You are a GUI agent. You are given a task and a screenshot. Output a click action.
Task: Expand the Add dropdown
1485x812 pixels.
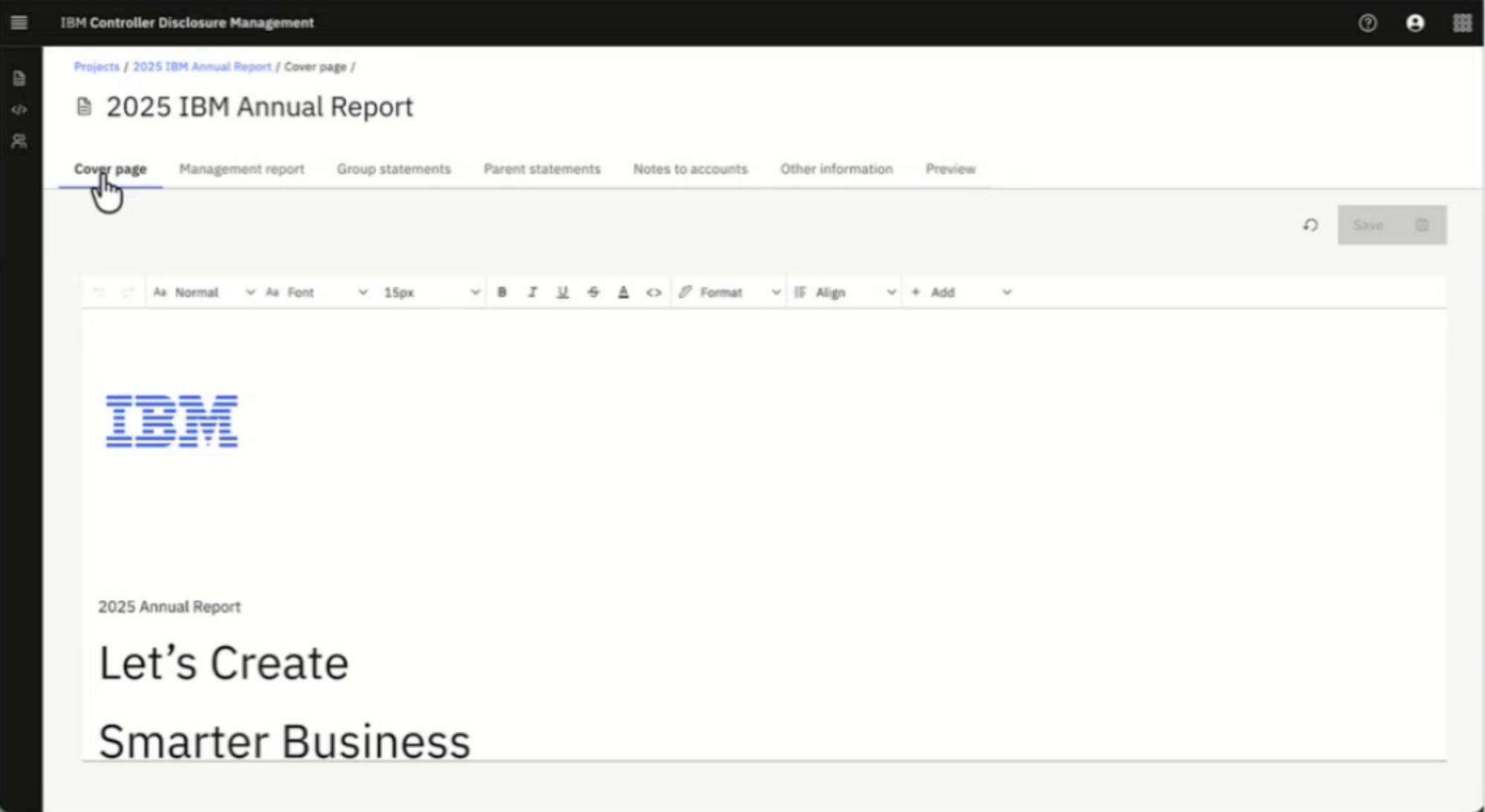click(x=961, y=292)
